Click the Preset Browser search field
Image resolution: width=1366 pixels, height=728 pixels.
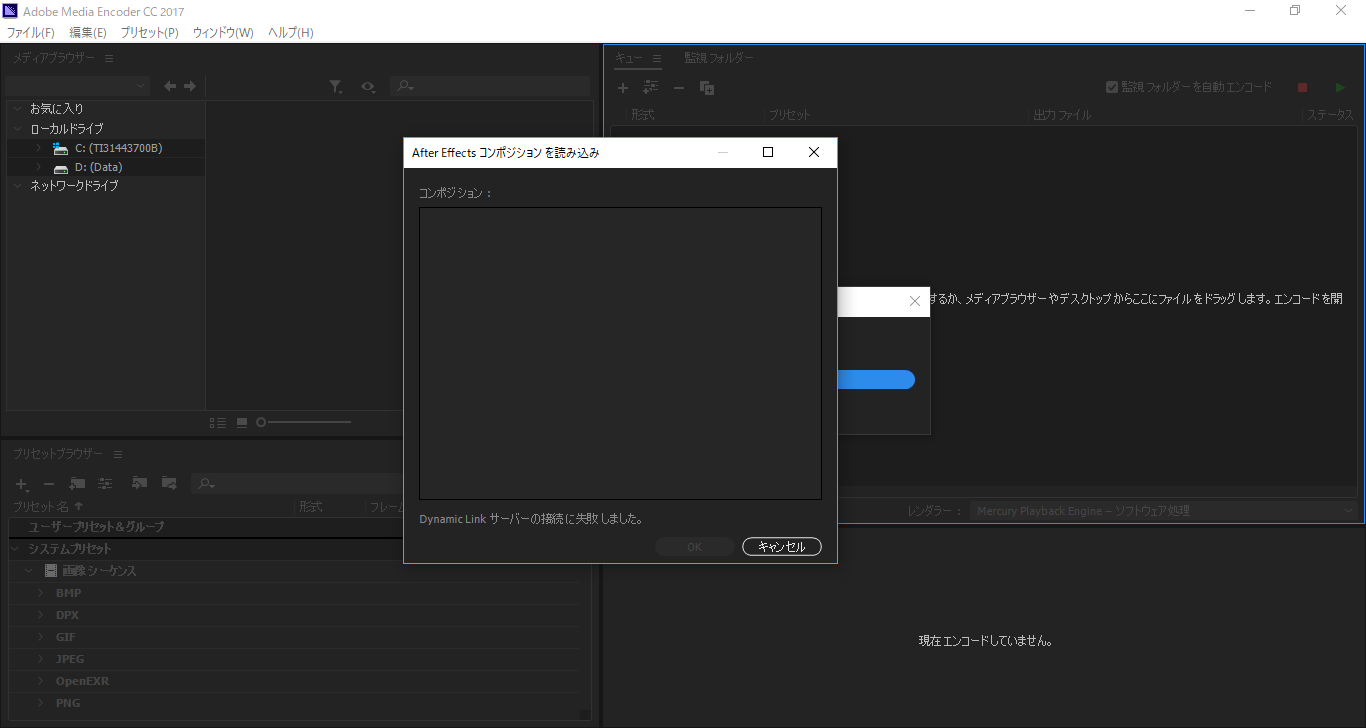(x=295, y=484)
